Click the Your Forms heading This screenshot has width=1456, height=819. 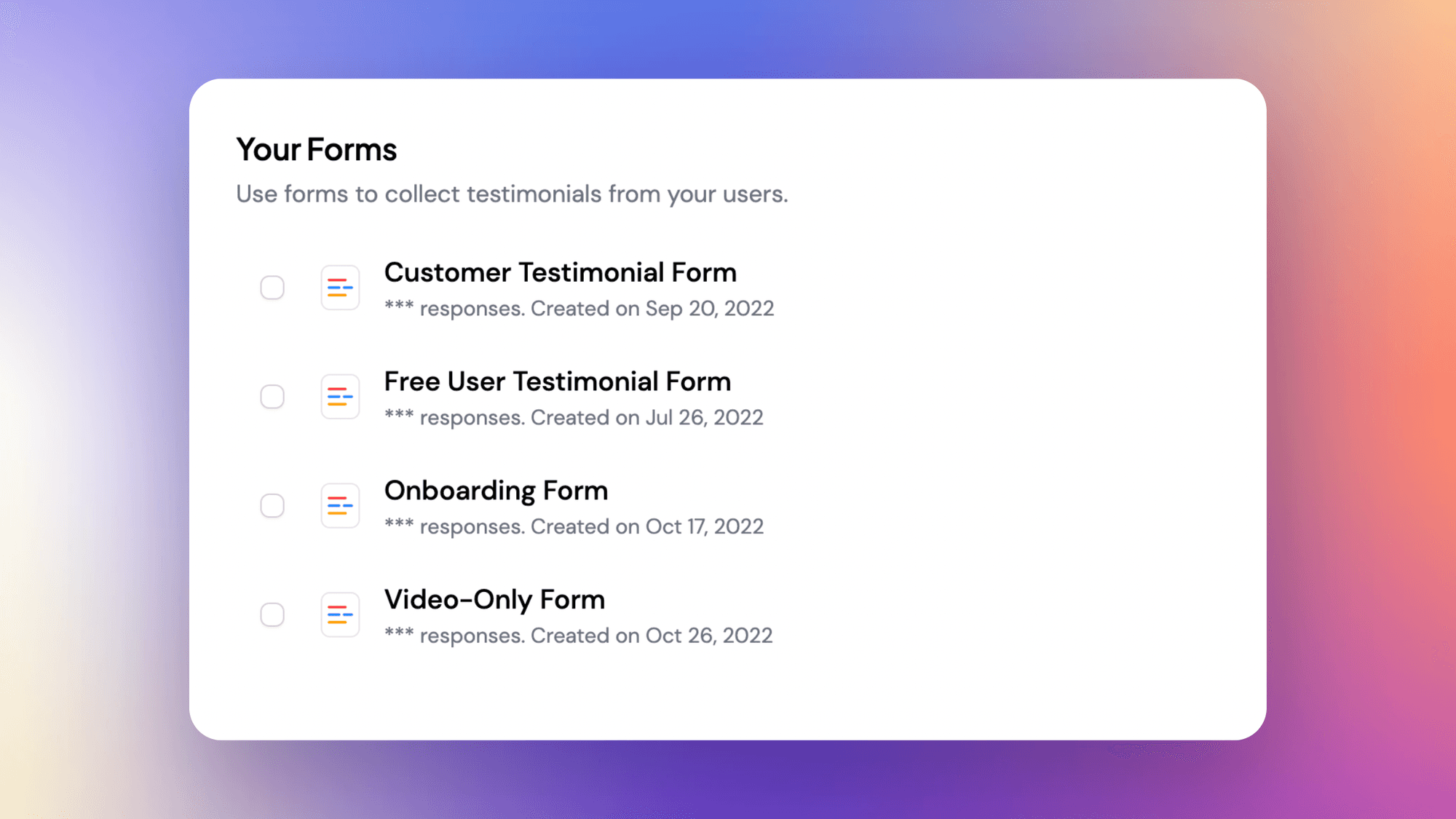click(x=317, y=149)
